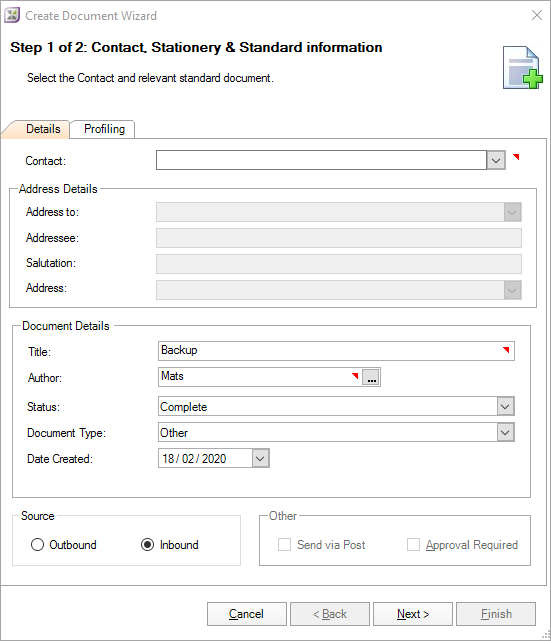Switch to the Profiling tab
Image resolution: width=551 pixels, height=641 pixels.
[104, 129]
